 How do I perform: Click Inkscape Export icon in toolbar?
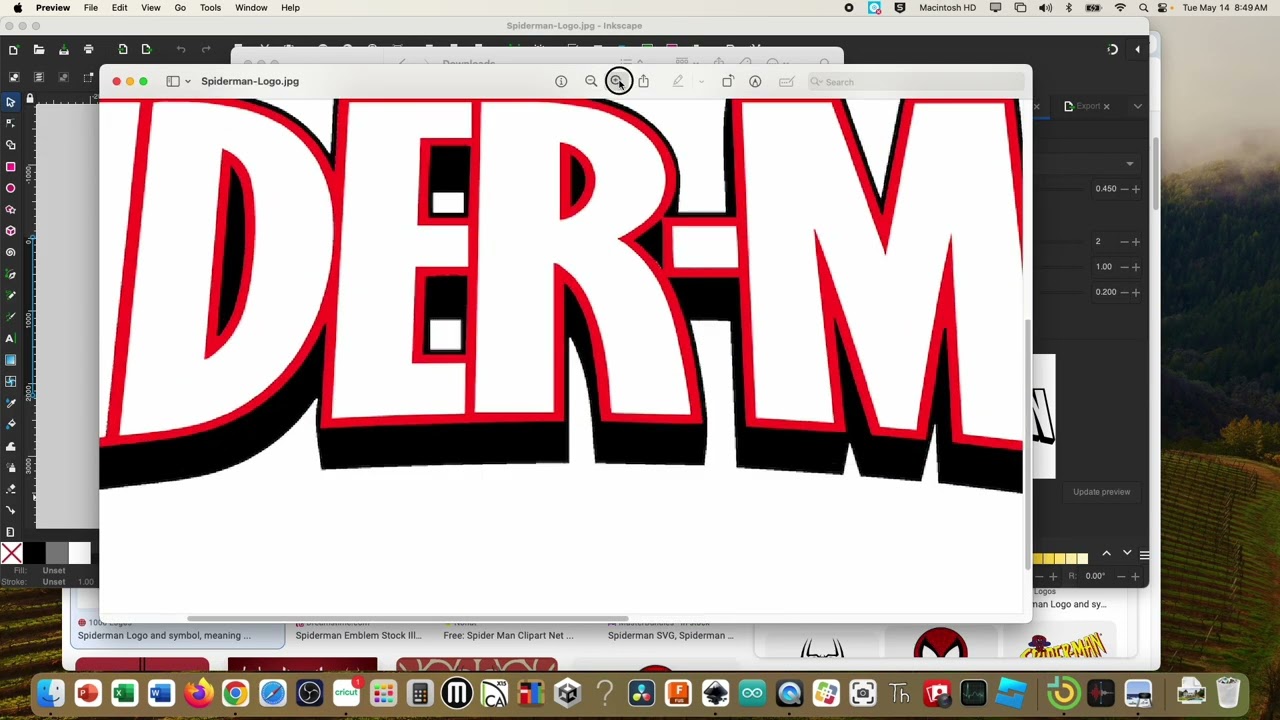tap(146, 49)
